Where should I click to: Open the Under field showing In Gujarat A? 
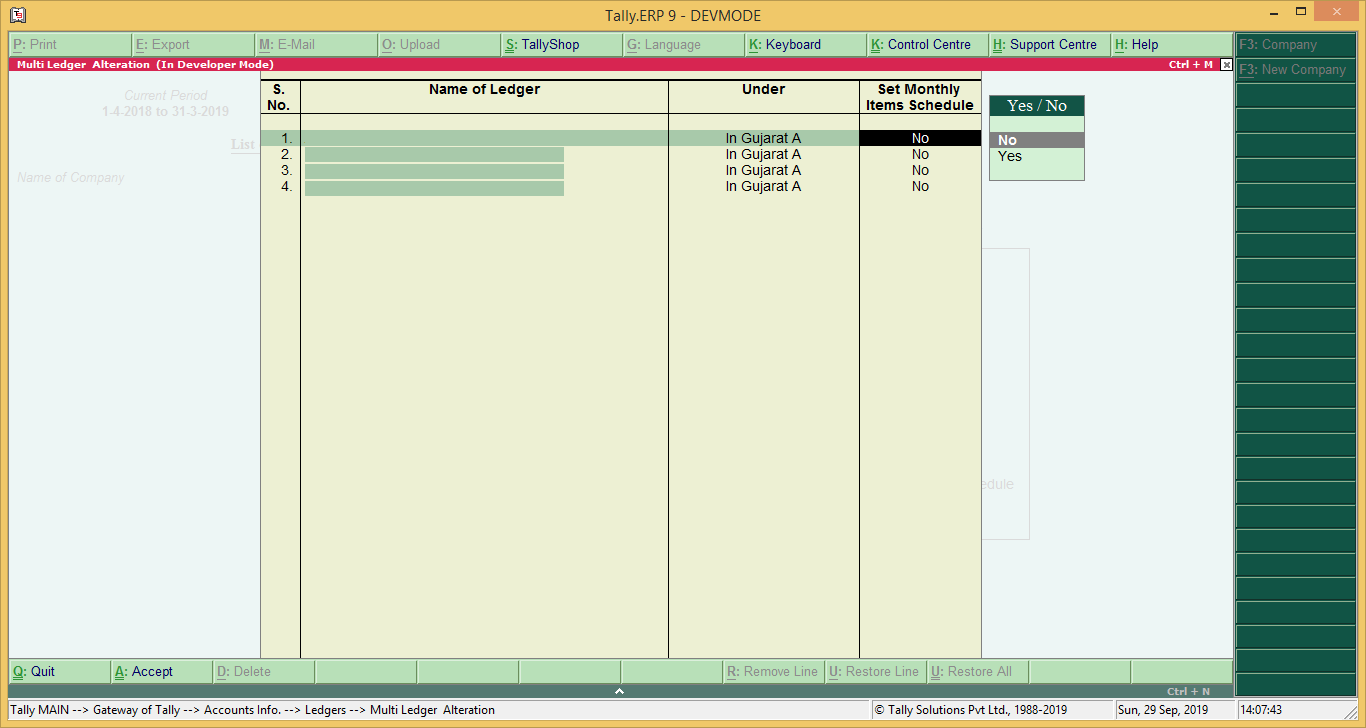[x=763, y=137]
